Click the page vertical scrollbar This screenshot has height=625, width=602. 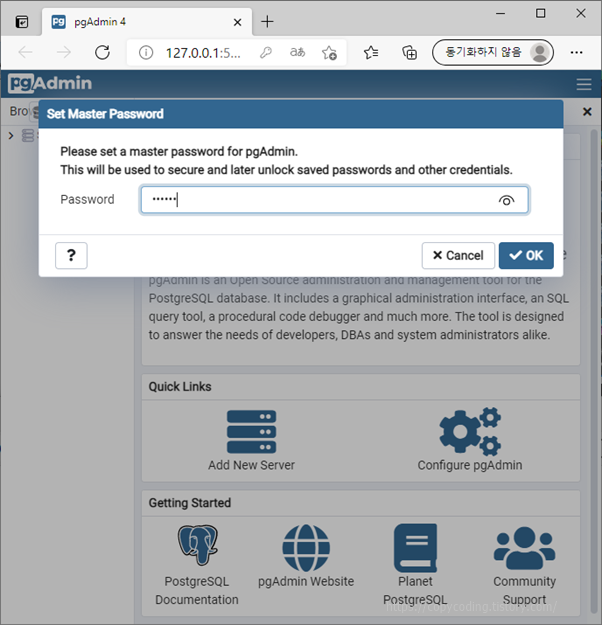[594, 371]
